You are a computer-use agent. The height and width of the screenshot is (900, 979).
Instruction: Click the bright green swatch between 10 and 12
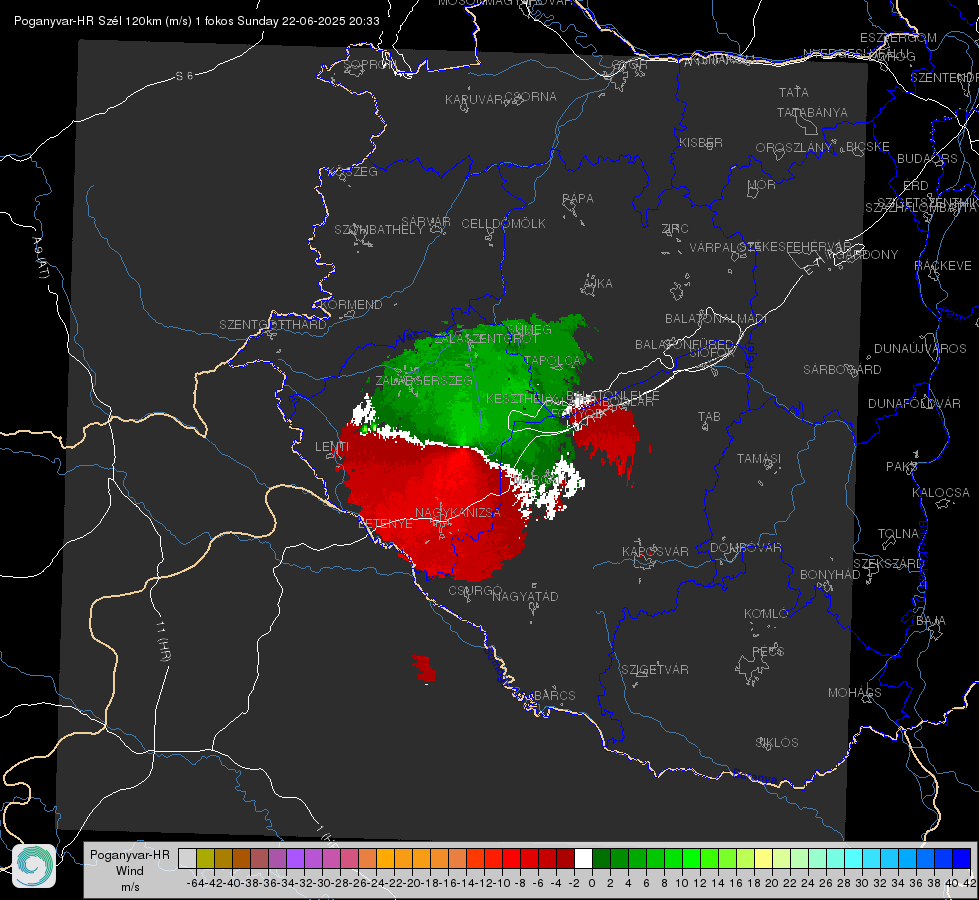pyautogui.click(x=691, y=858)
